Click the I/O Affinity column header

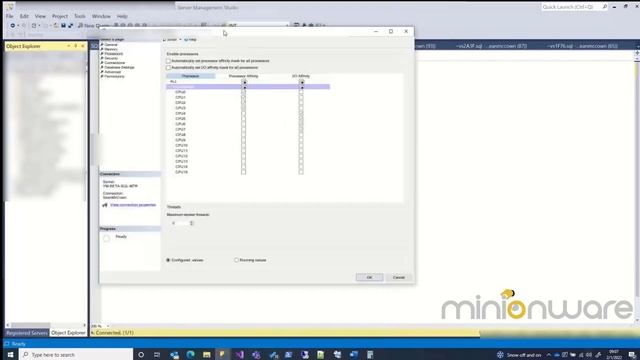301,76
